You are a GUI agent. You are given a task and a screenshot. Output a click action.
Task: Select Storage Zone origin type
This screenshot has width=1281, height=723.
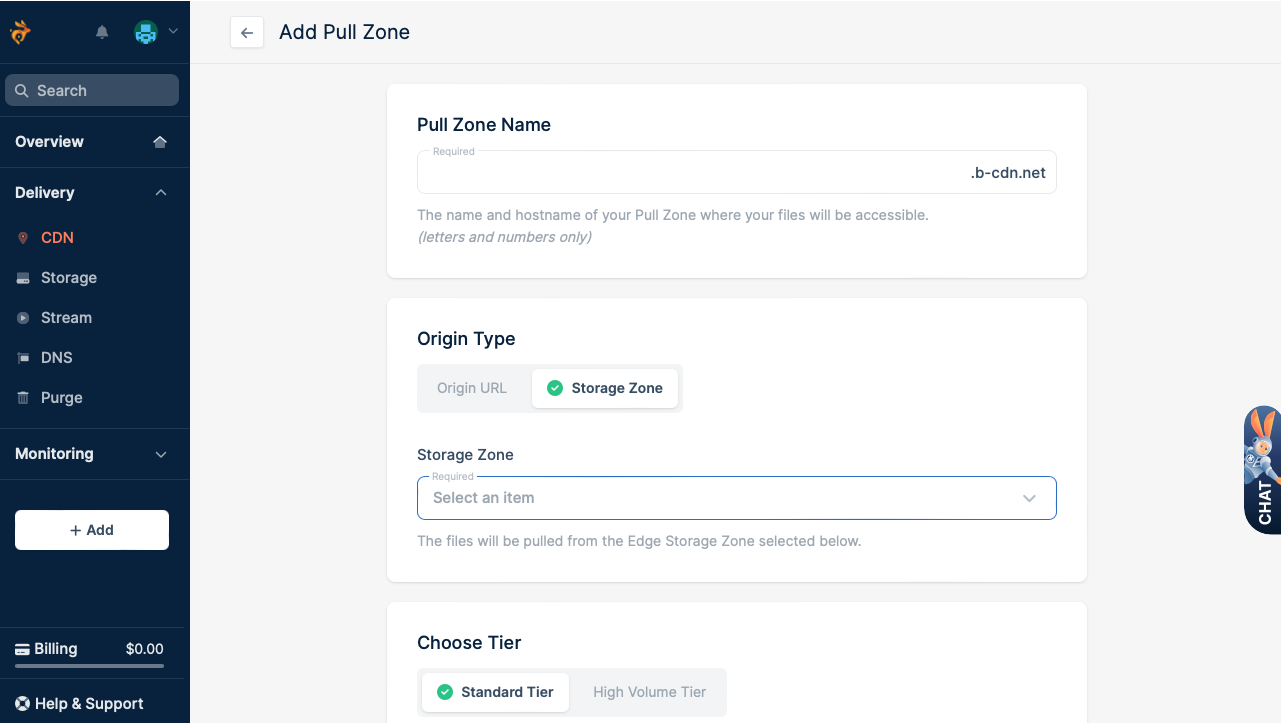[x=606, y=388]
